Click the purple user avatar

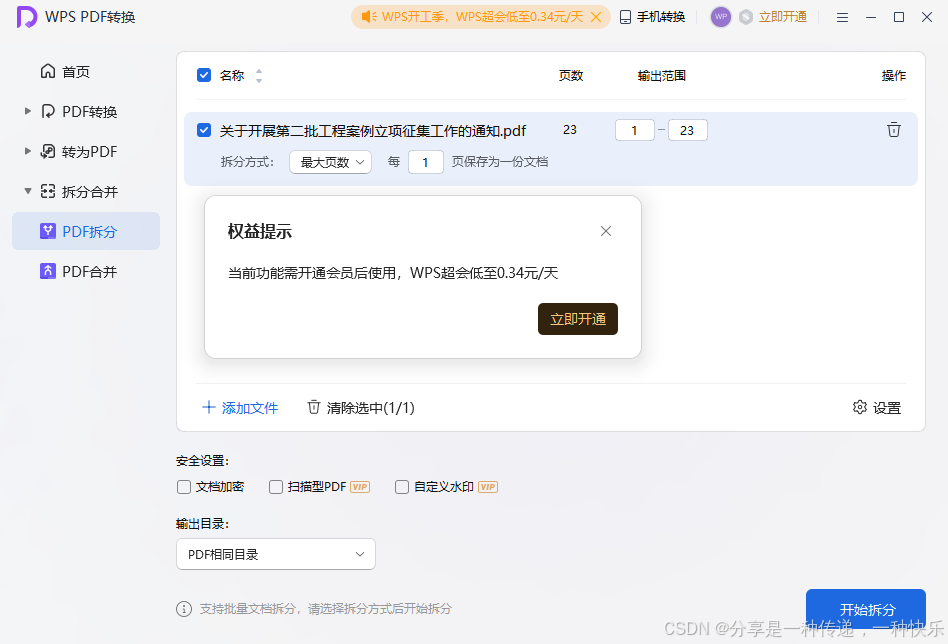click(721, 17)
